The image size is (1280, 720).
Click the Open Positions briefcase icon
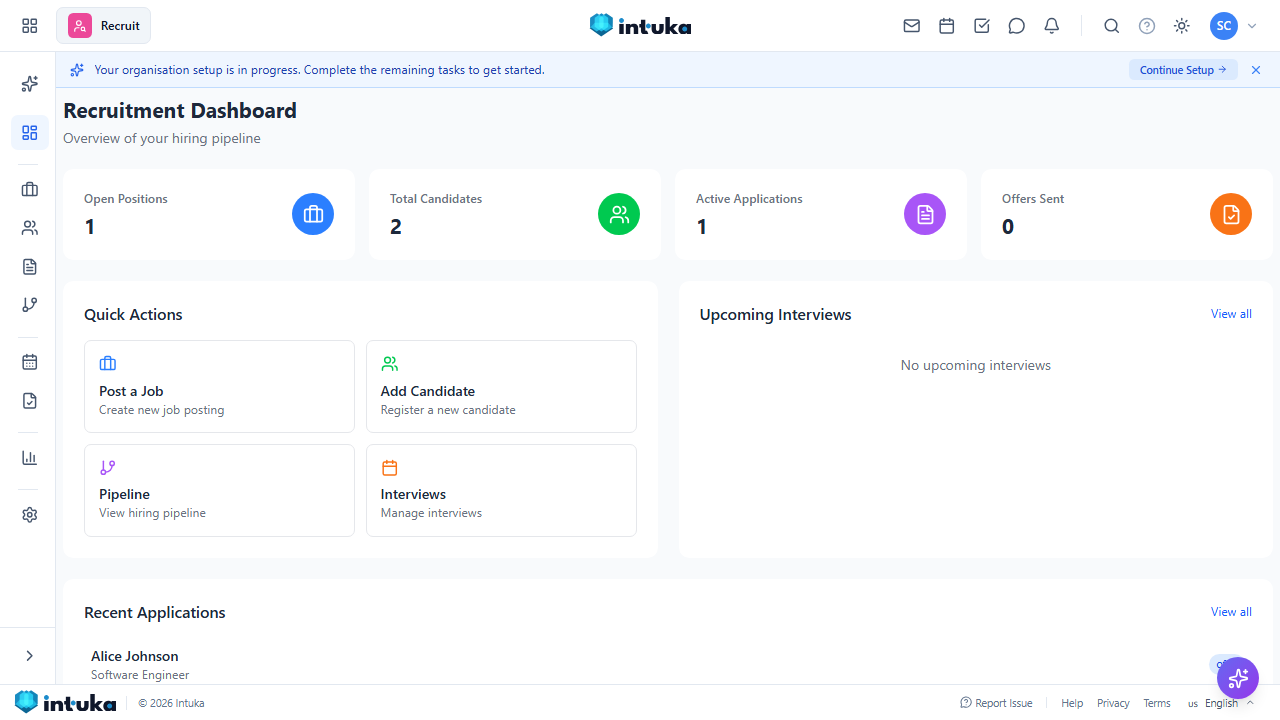(x=313, y=214)
